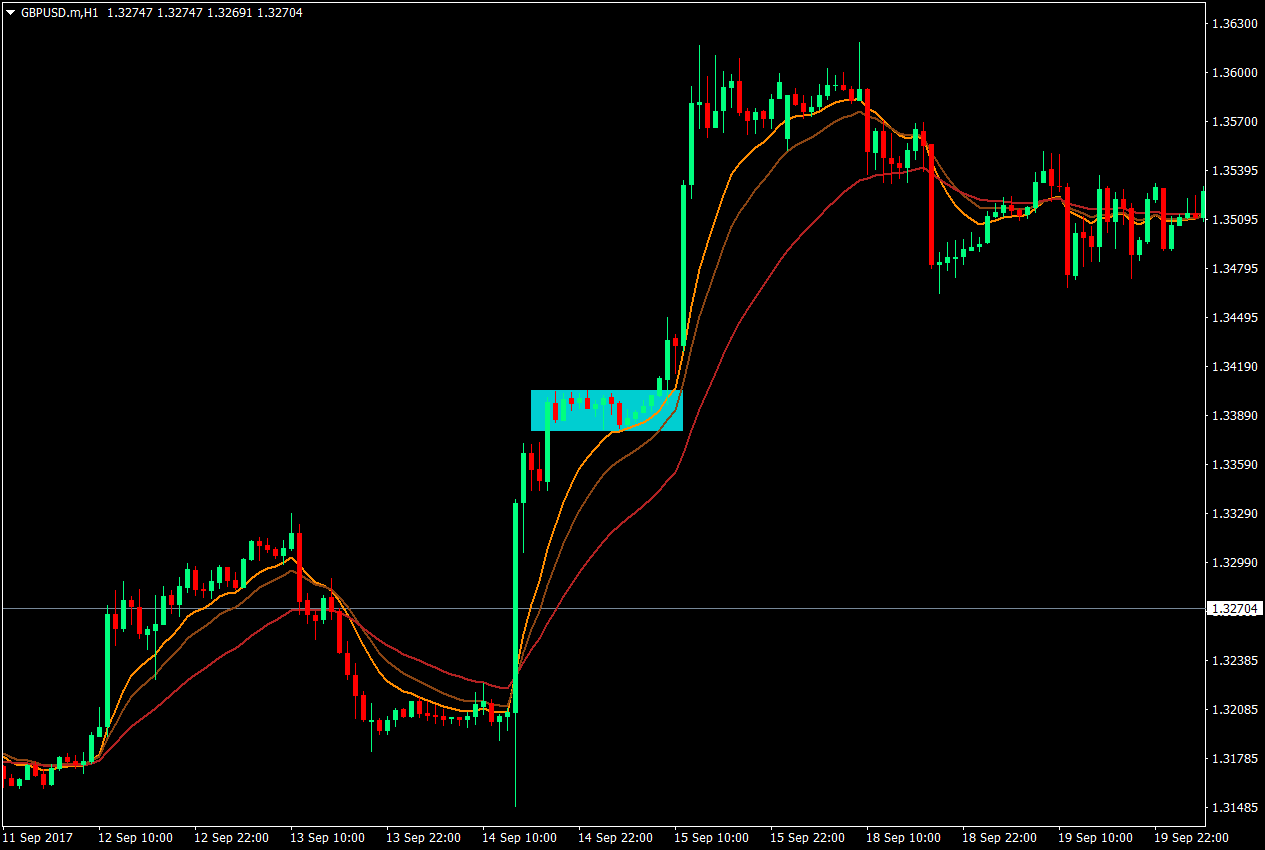
Task: Click the 1.34190 price axis label
Action: tap(1233, 367)
